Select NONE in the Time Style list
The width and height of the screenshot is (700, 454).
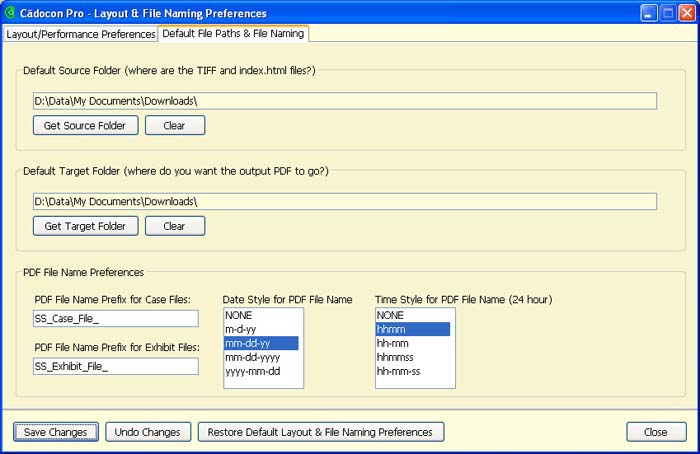[x=391, y=315]
